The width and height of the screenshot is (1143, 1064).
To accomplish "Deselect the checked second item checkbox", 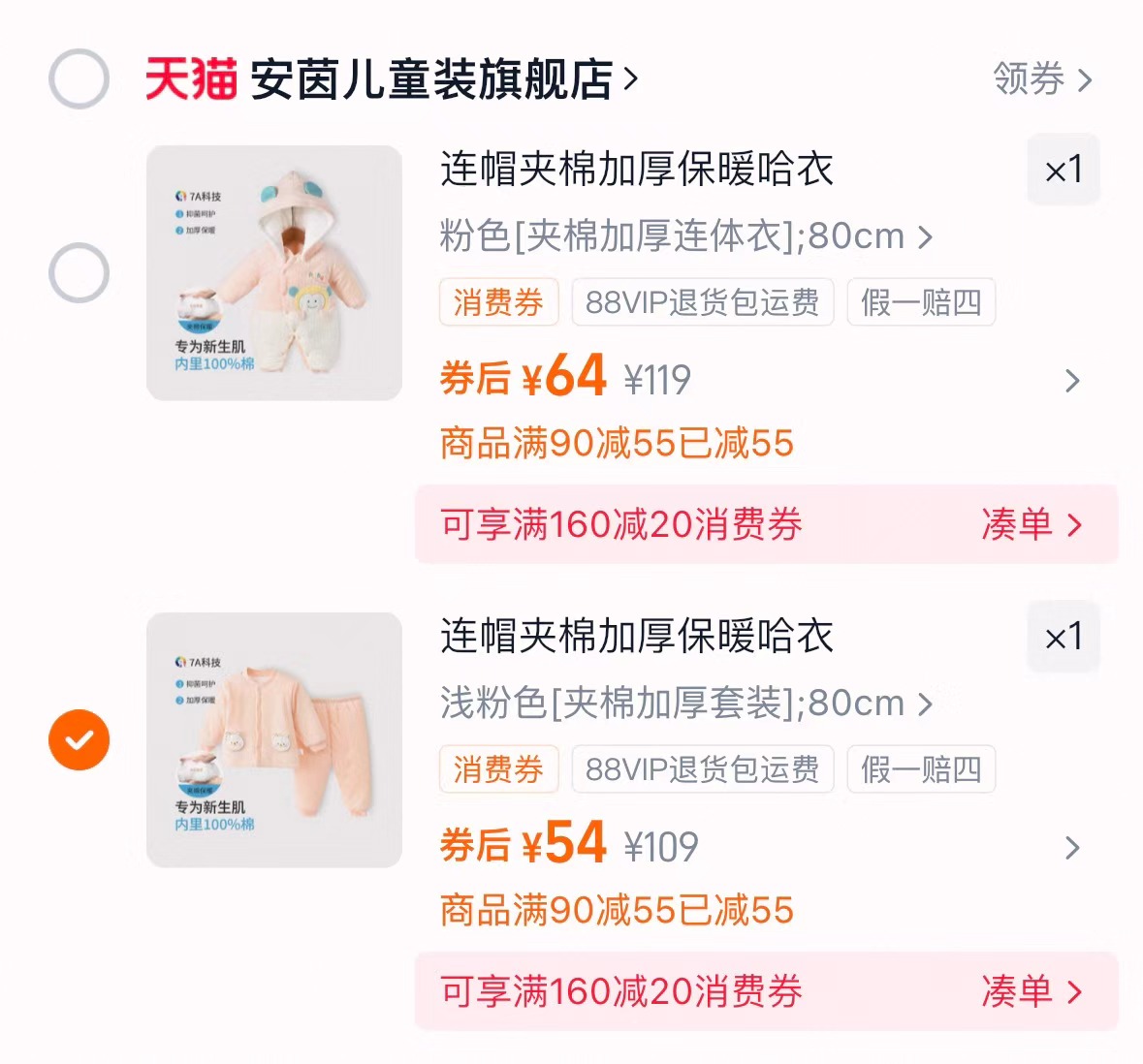I will 79,739.
